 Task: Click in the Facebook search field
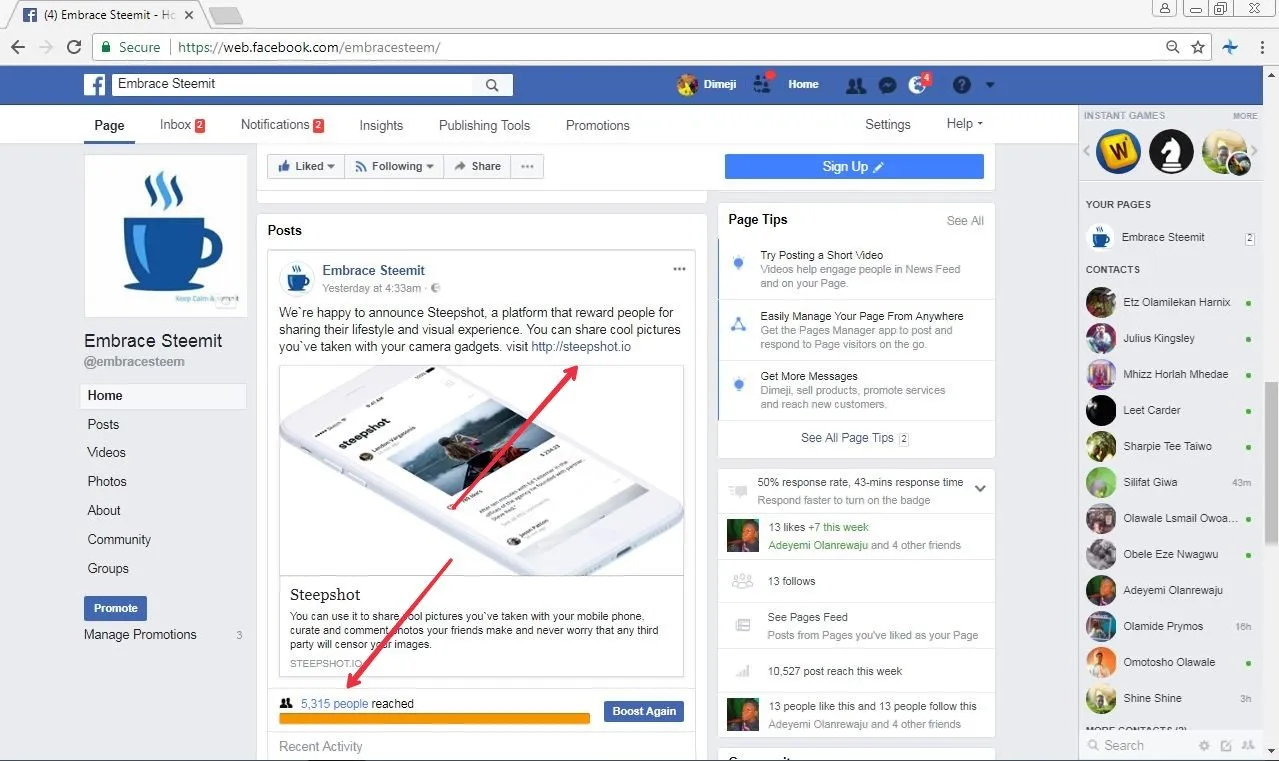click(x=292, y=85)
